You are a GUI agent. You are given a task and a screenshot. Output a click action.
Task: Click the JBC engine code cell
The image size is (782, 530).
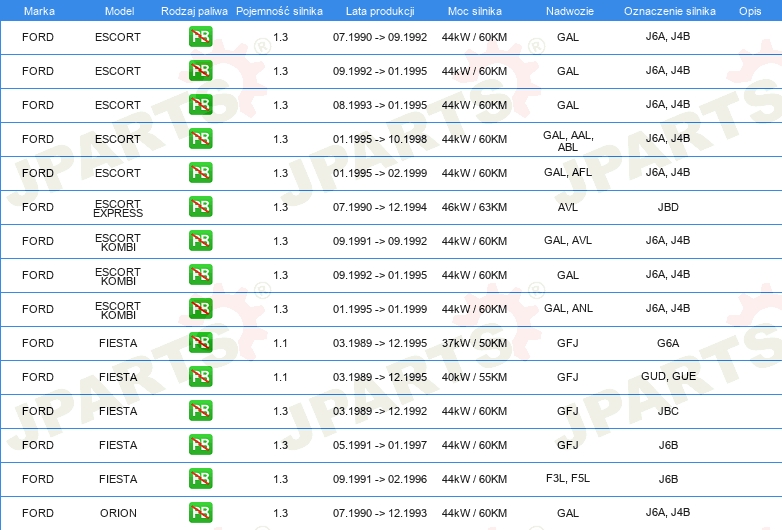[x=668, y=411]
